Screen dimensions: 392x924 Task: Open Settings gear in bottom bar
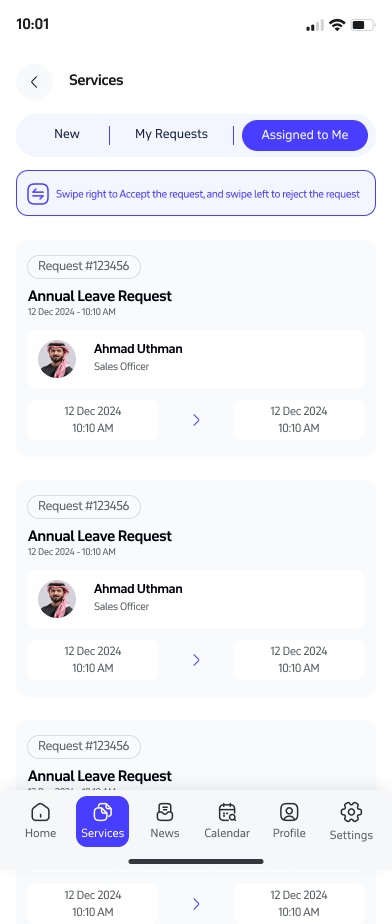pos(351,821)
